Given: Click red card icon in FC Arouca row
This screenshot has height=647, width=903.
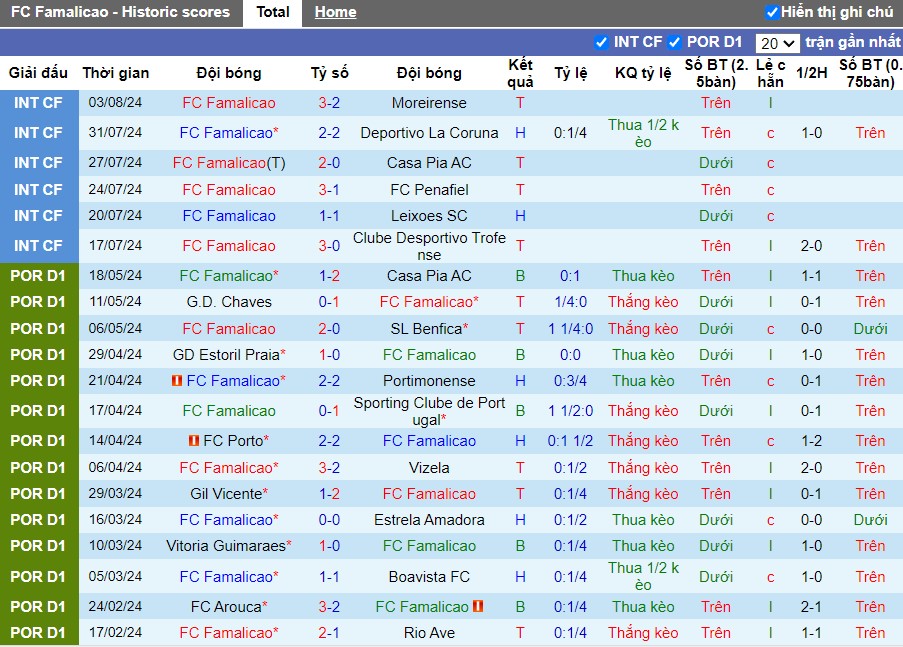Looking at the screenshot, I should pos(478,606).
